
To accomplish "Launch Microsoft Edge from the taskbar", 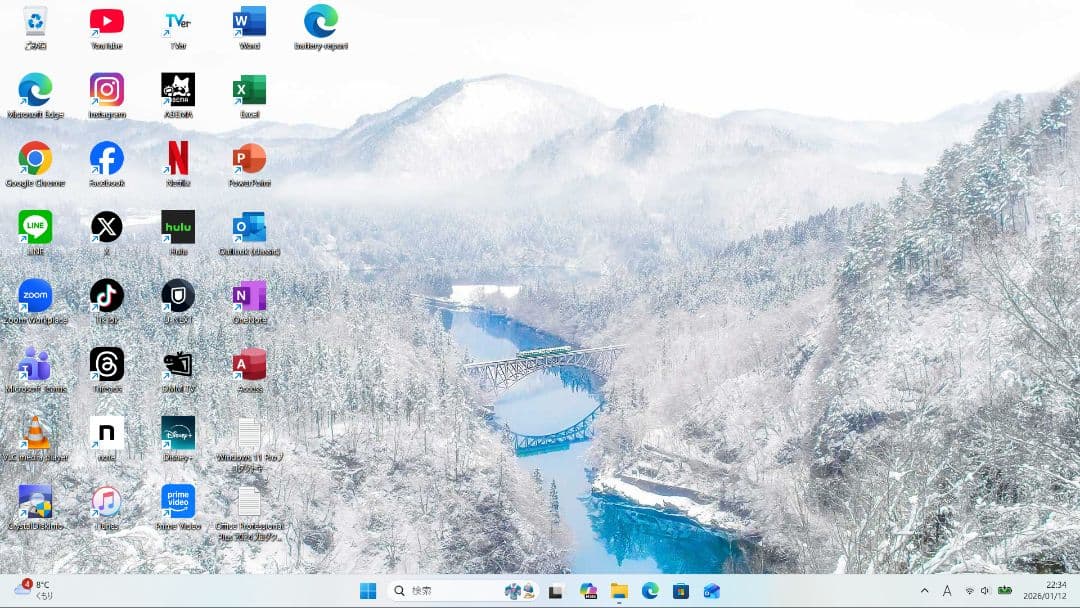I will click(653, 590).
